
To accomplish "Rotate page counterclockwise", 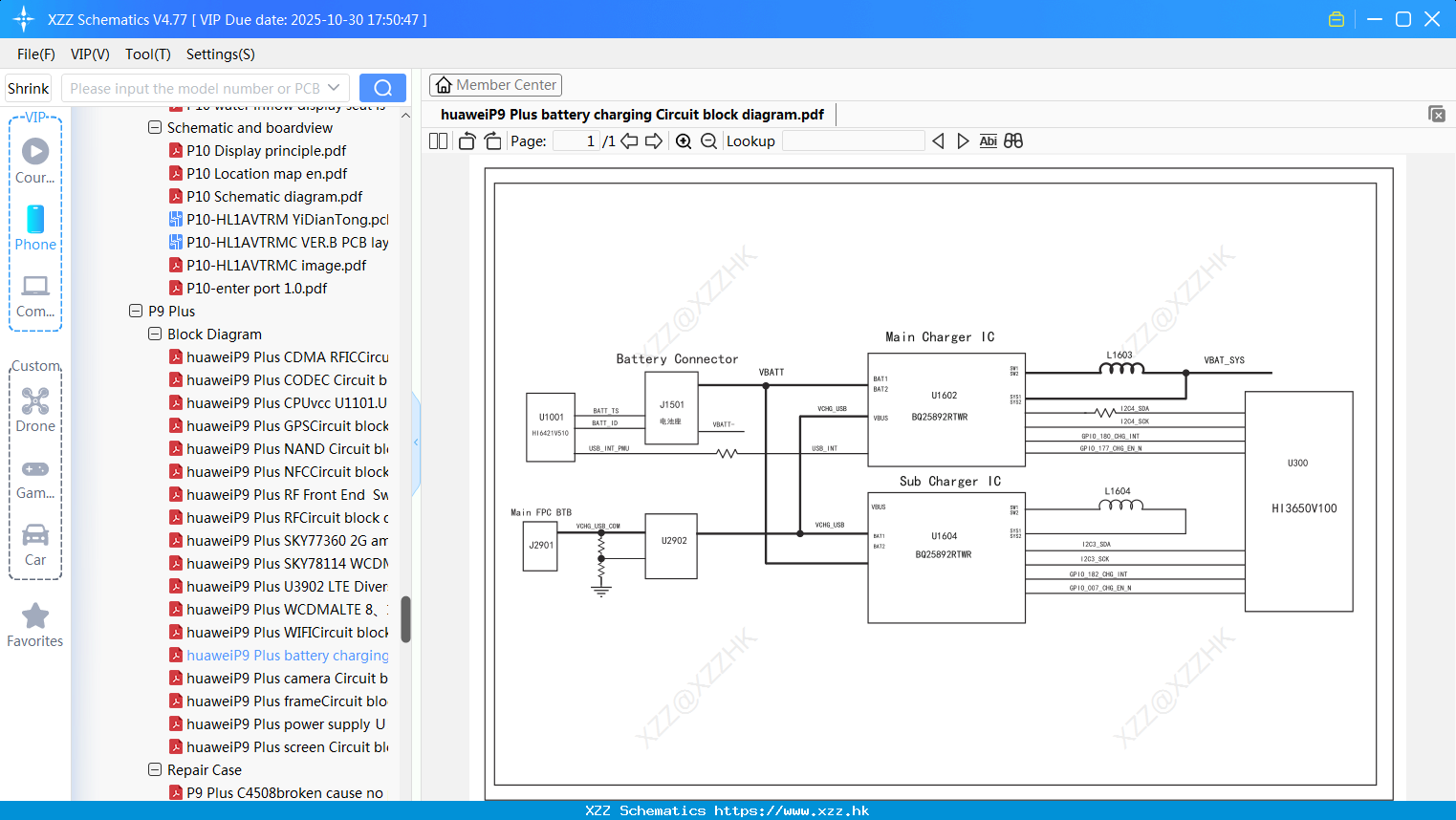I will point(467,141).
